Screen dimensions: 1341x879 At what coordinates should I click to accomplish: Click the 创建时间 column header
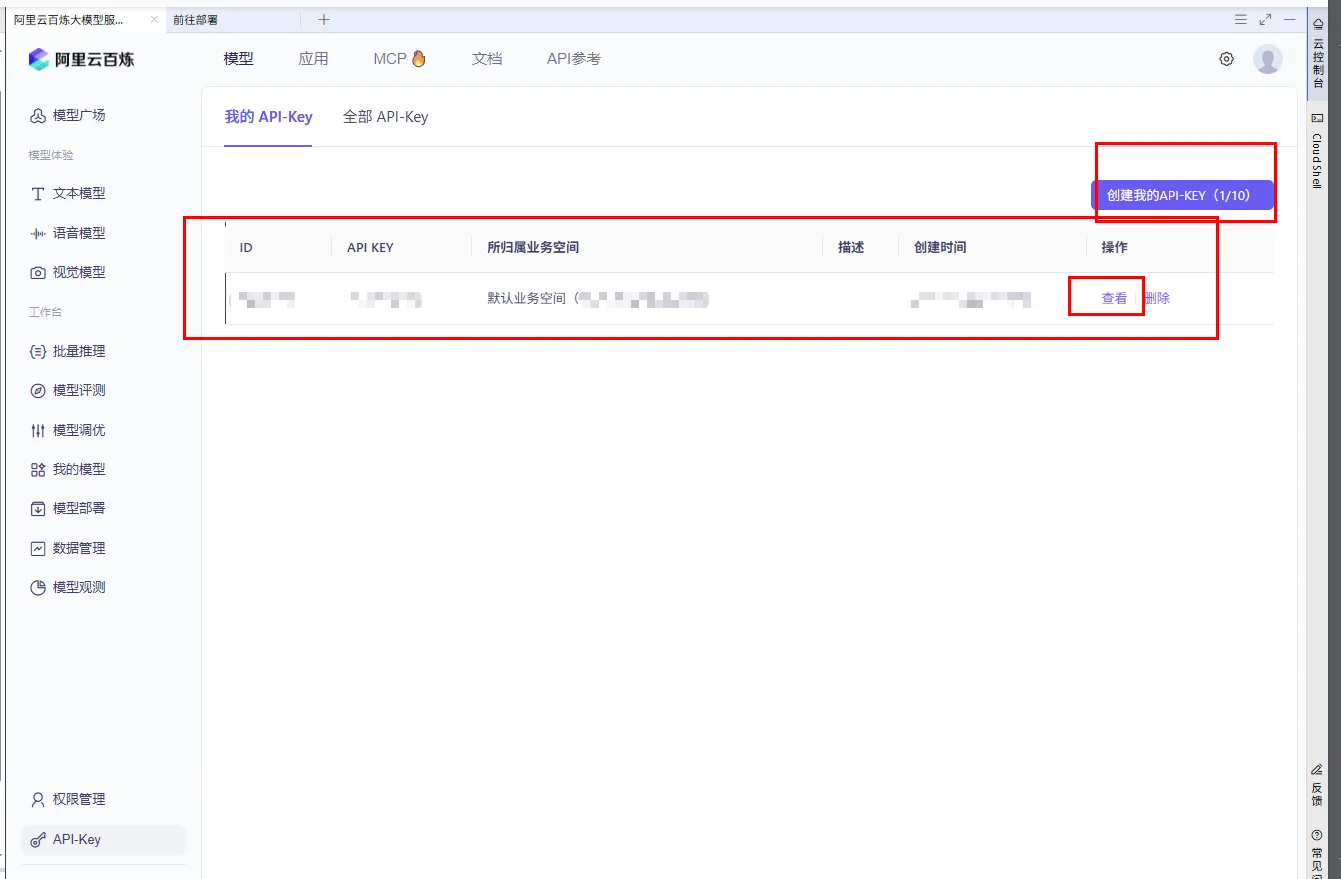click(940, 247)
